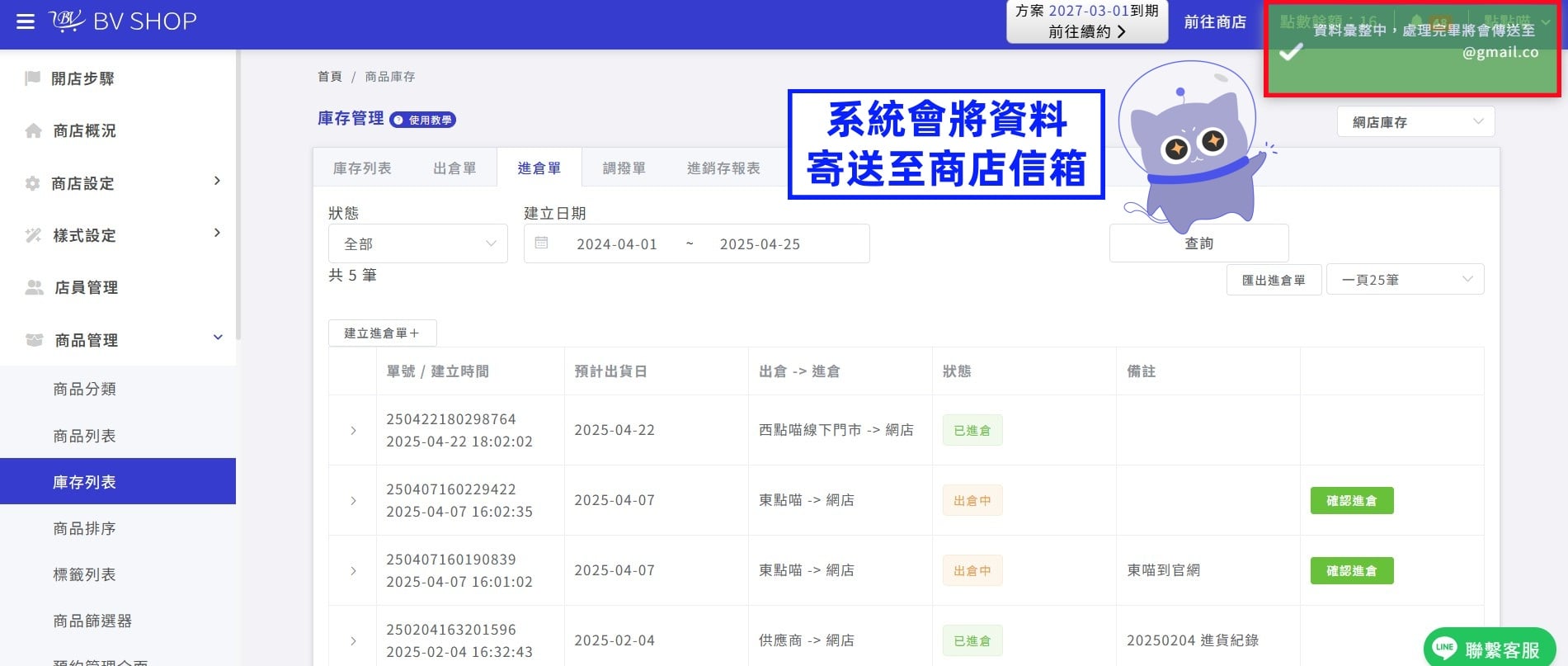Switch to the 出倉單 tab

454,168
